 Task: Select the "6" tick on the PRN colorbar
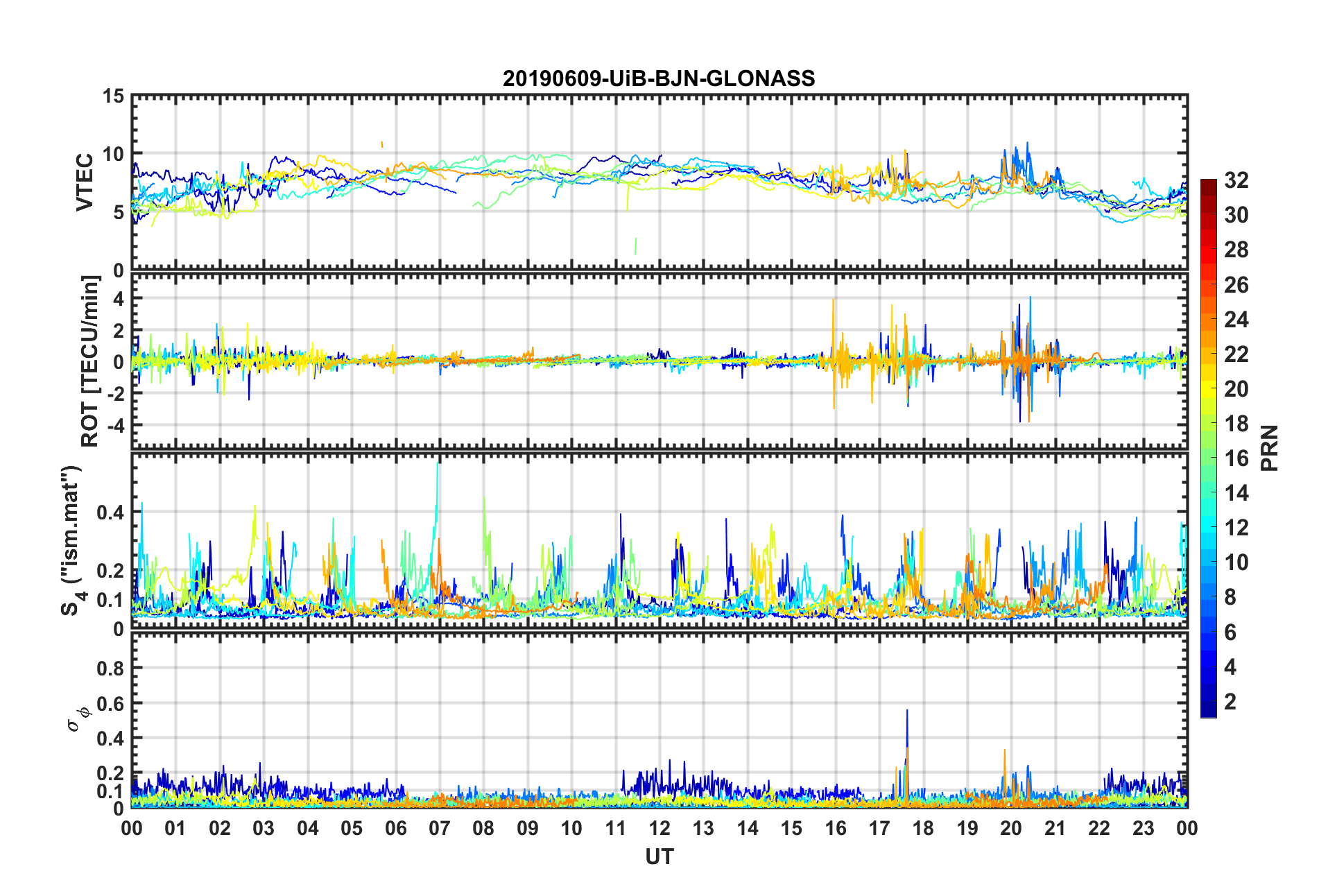1230,632
